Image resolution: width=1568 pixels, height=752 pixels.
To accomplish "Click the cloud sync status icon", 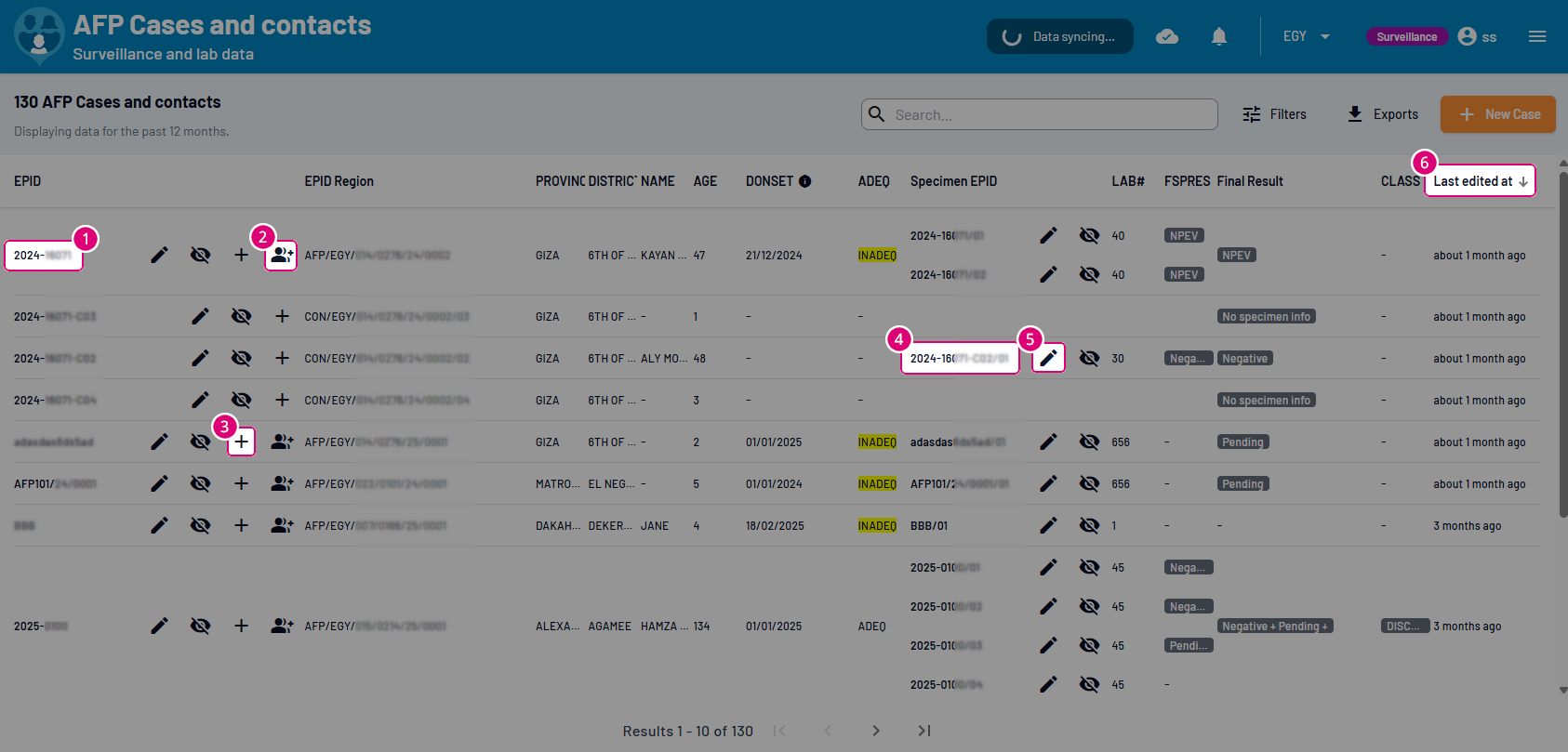I will click(1166, 36).
